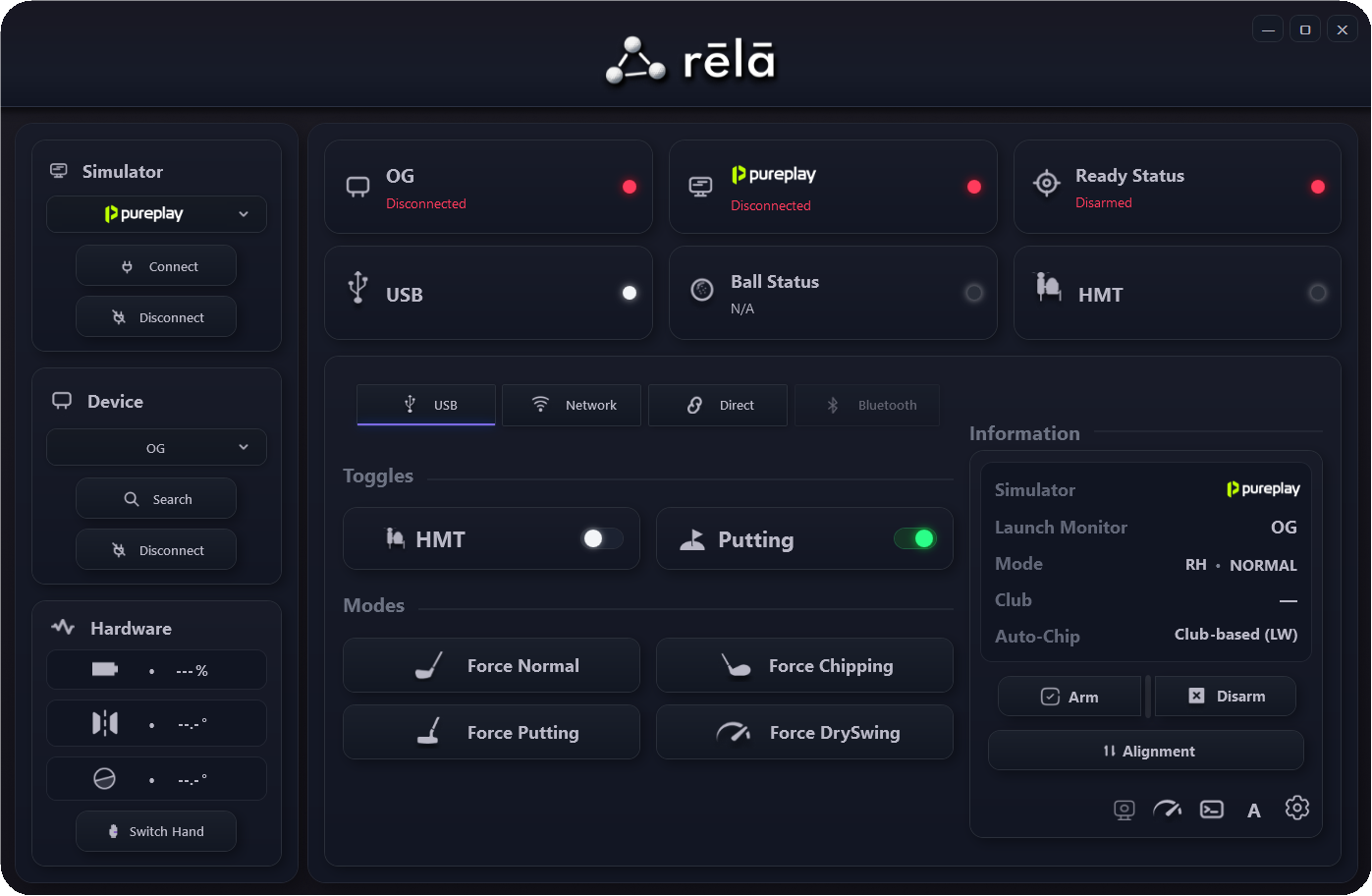Click the OG status card device icon
Screen dimensions: 1372x896
pyautogui.click(x=358, y=186)
